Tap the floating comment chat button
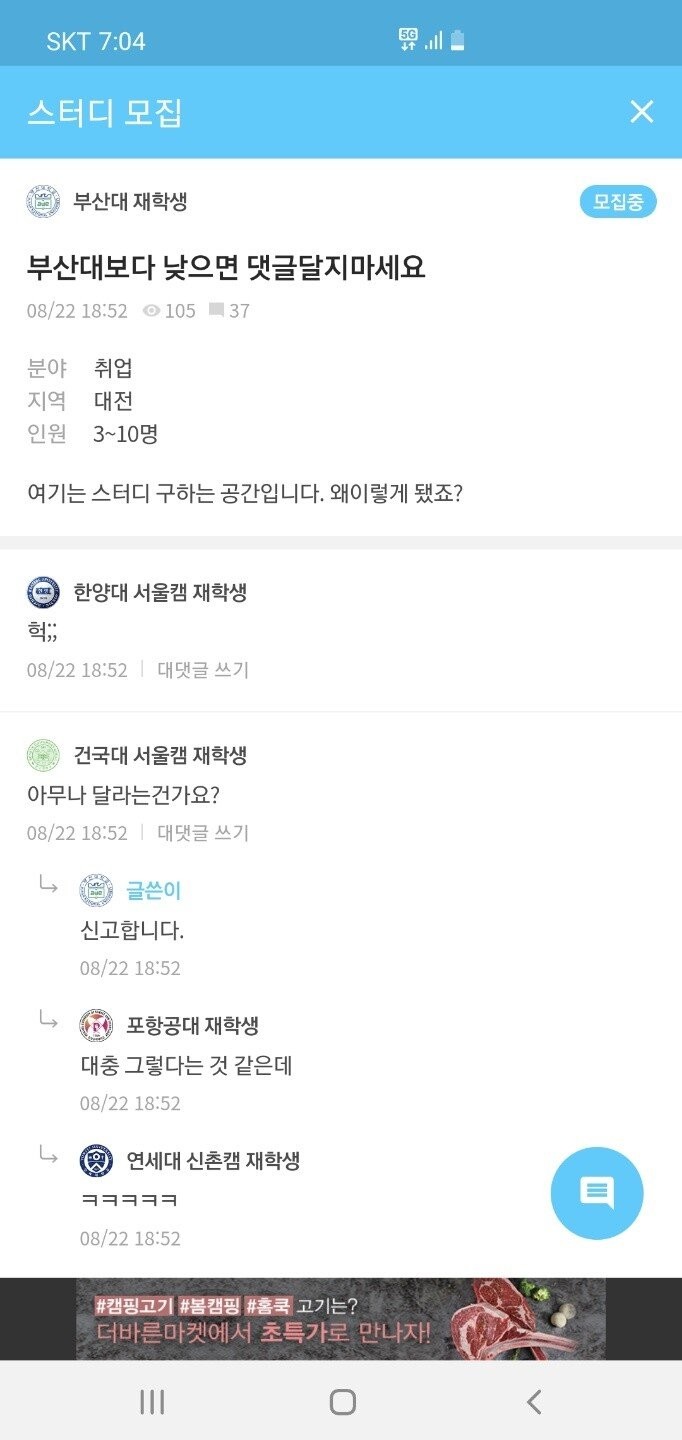682x1440 pixels. click(x=597, y=1193)
